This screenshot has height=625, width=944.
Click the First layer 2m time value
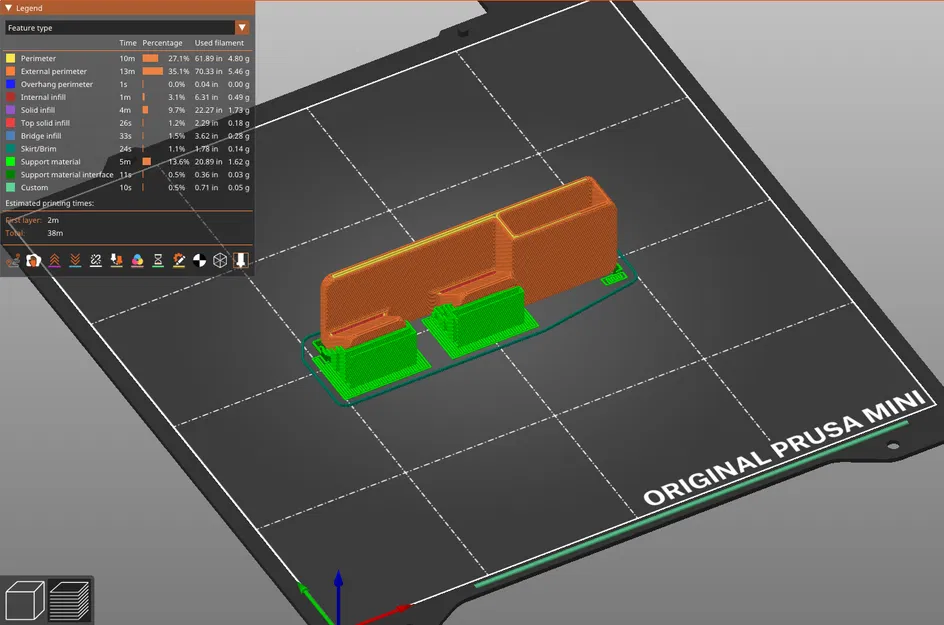53,220
